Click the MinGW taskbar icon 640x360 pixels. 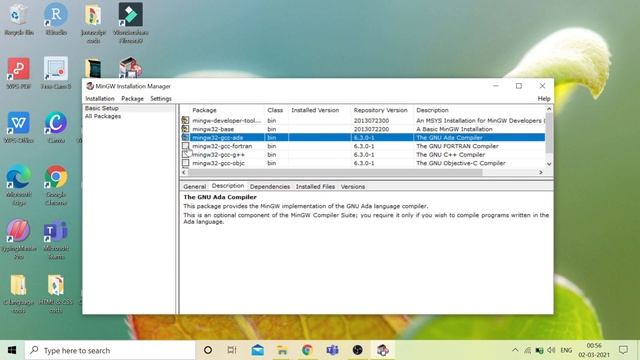tap(382, 350)
